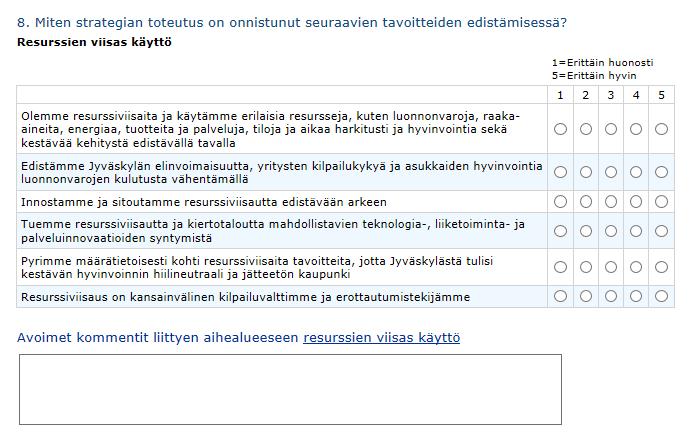Choose rating 3 for 'Pyrimme määrätietoisesti' row
692x442 pixels.
(611, 267)
